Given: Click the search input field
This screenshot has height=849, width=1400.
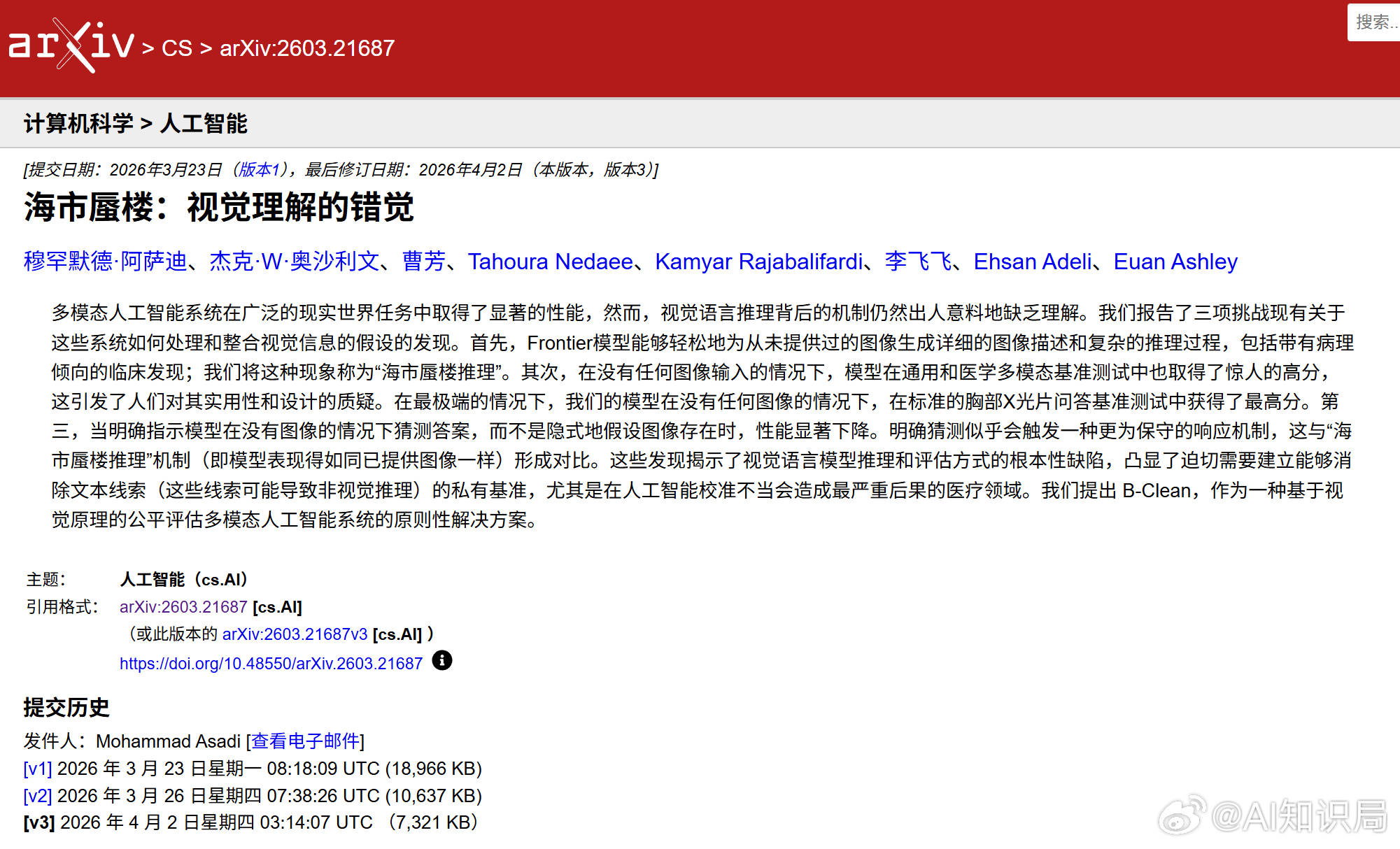Looking at the screenshot, I should [1374, 22].
